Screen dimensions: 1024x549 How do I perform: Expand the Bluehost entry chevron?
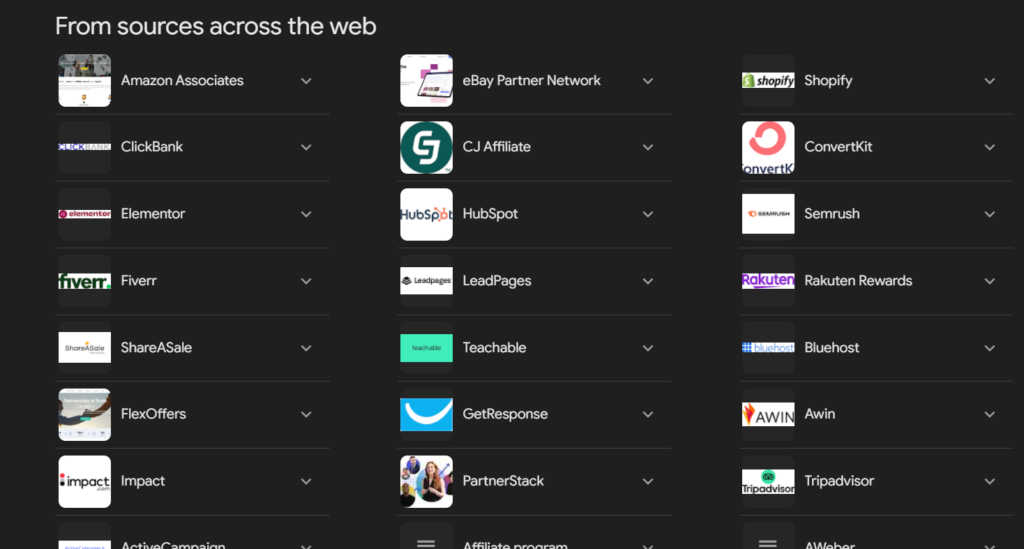tap(990, 348)
